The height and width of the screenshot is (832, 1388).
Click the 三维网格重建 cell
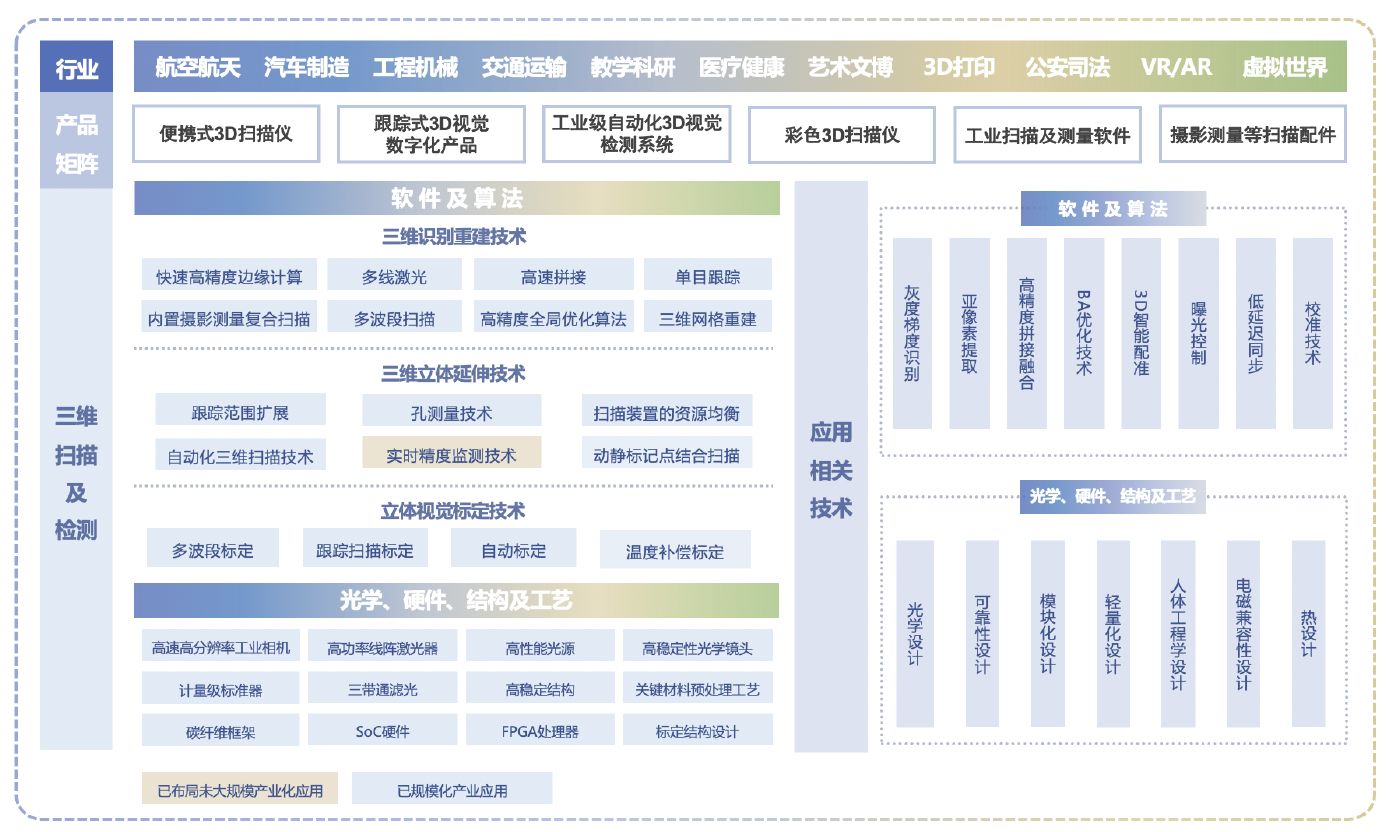[x=708, y=317]
